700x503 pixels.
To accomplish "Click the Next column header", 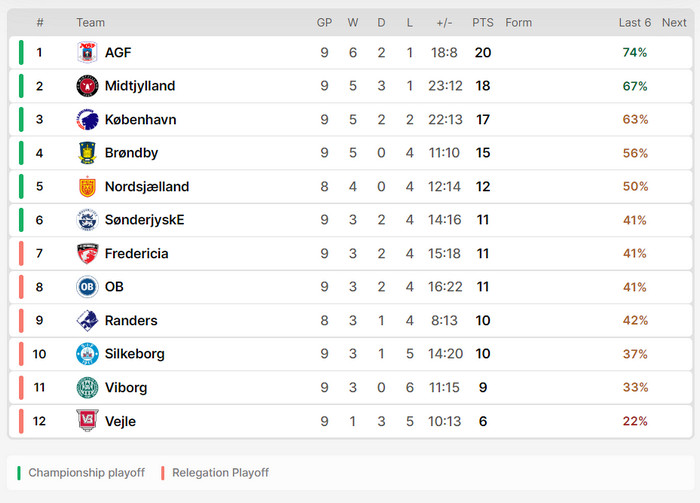I will click(x=674, y=23).
